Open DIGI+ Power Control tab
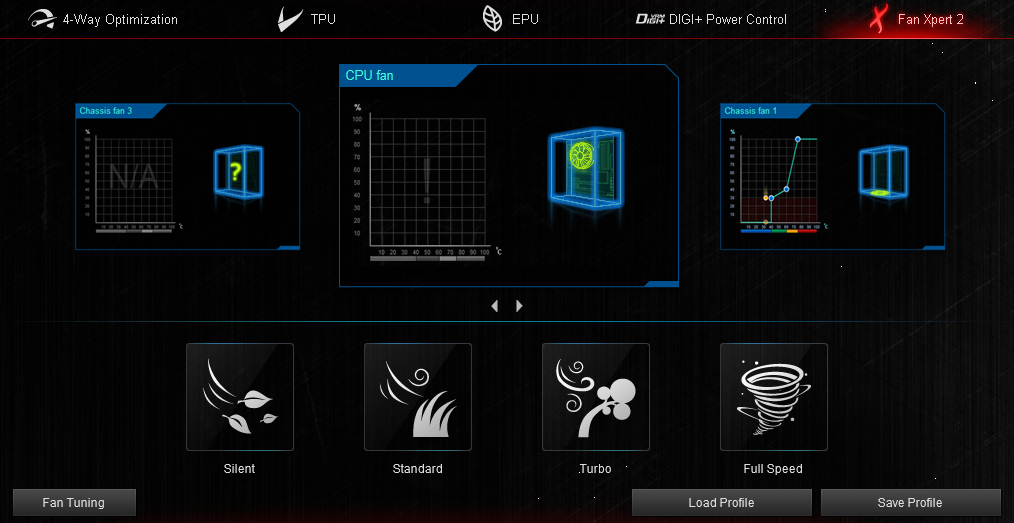Image resolution: width=1014 pixels, height=523 pixels. (711, 19)
